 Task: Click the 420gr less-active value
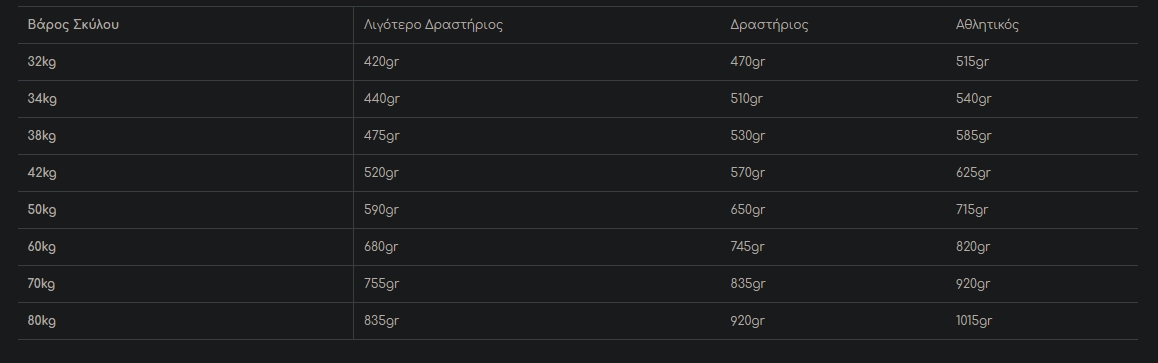click(x=382, y=62)
